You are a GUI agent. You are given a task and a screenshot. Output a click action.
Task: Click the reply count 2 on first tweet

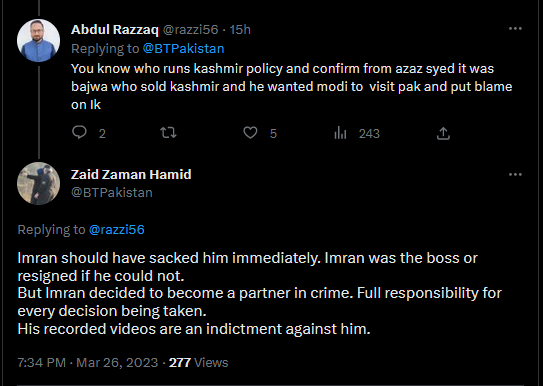tap(102, 134)
